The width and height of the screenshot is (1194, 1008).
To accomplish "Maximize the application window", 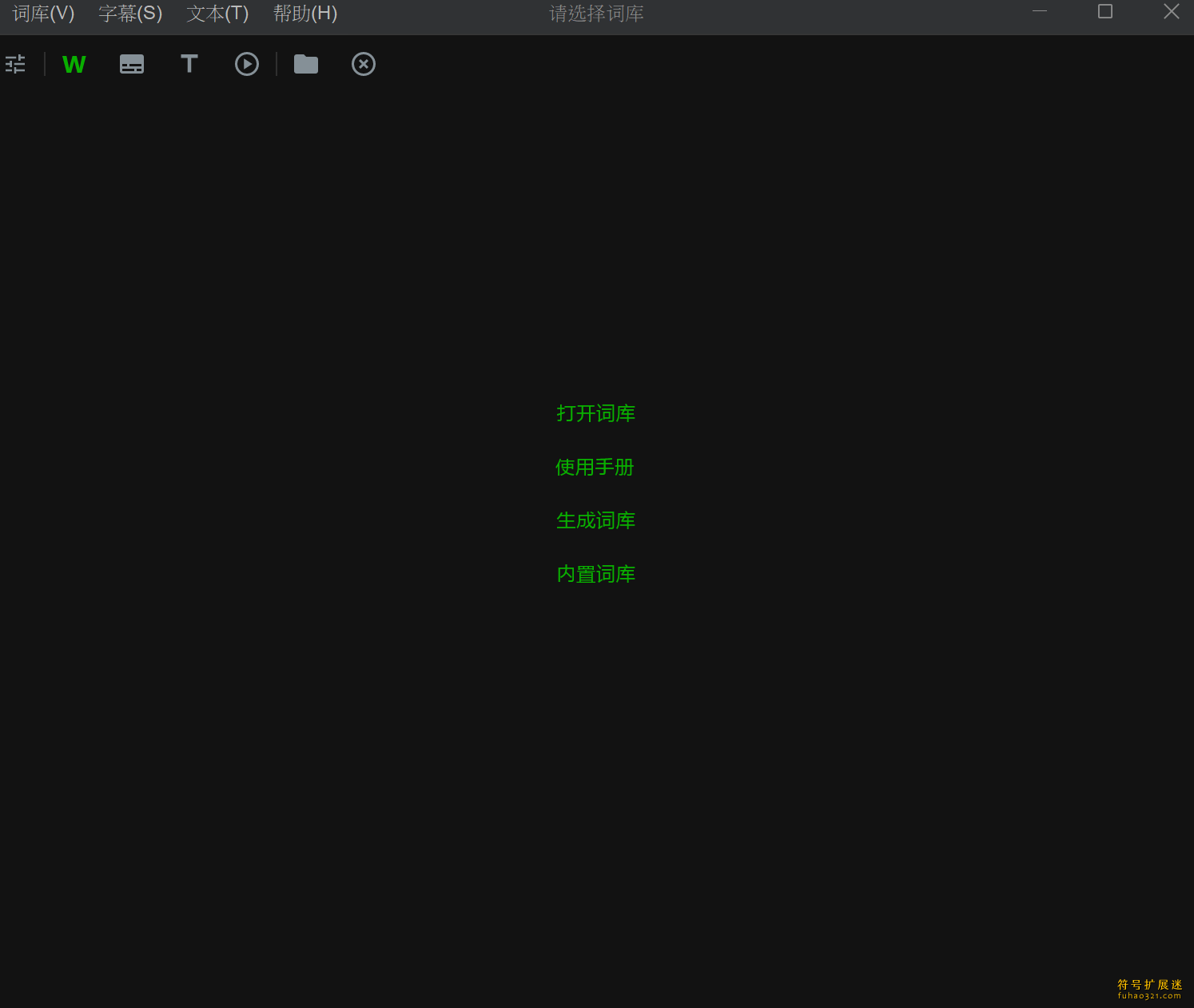I will coord(1105,11).
